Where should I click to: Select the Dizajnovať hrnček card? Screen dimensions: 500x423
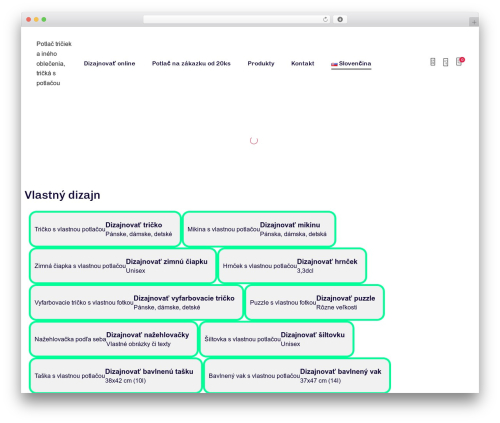292,266
